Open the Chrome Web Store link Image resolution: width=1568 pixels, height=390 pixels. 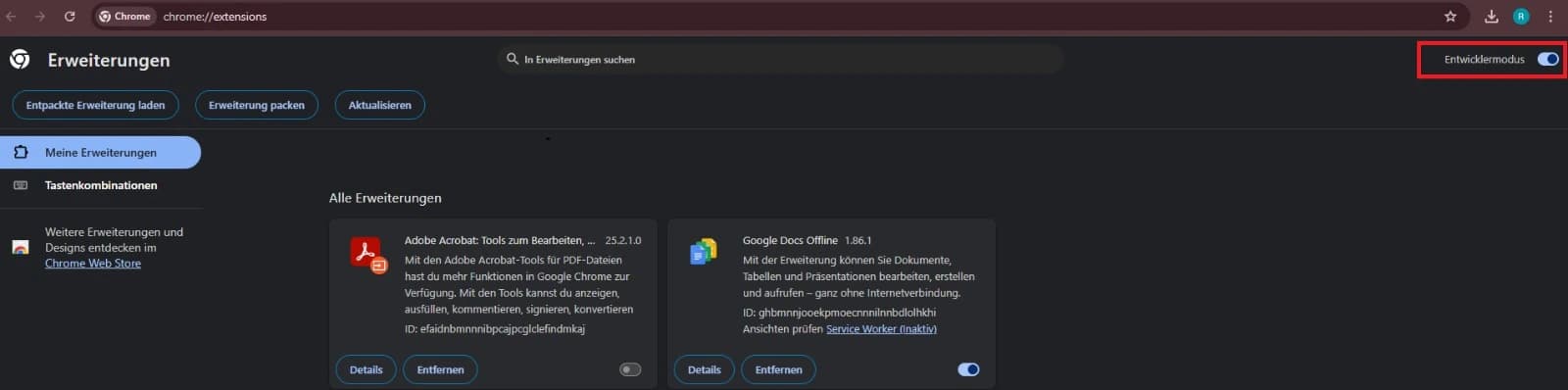point(93,264)
